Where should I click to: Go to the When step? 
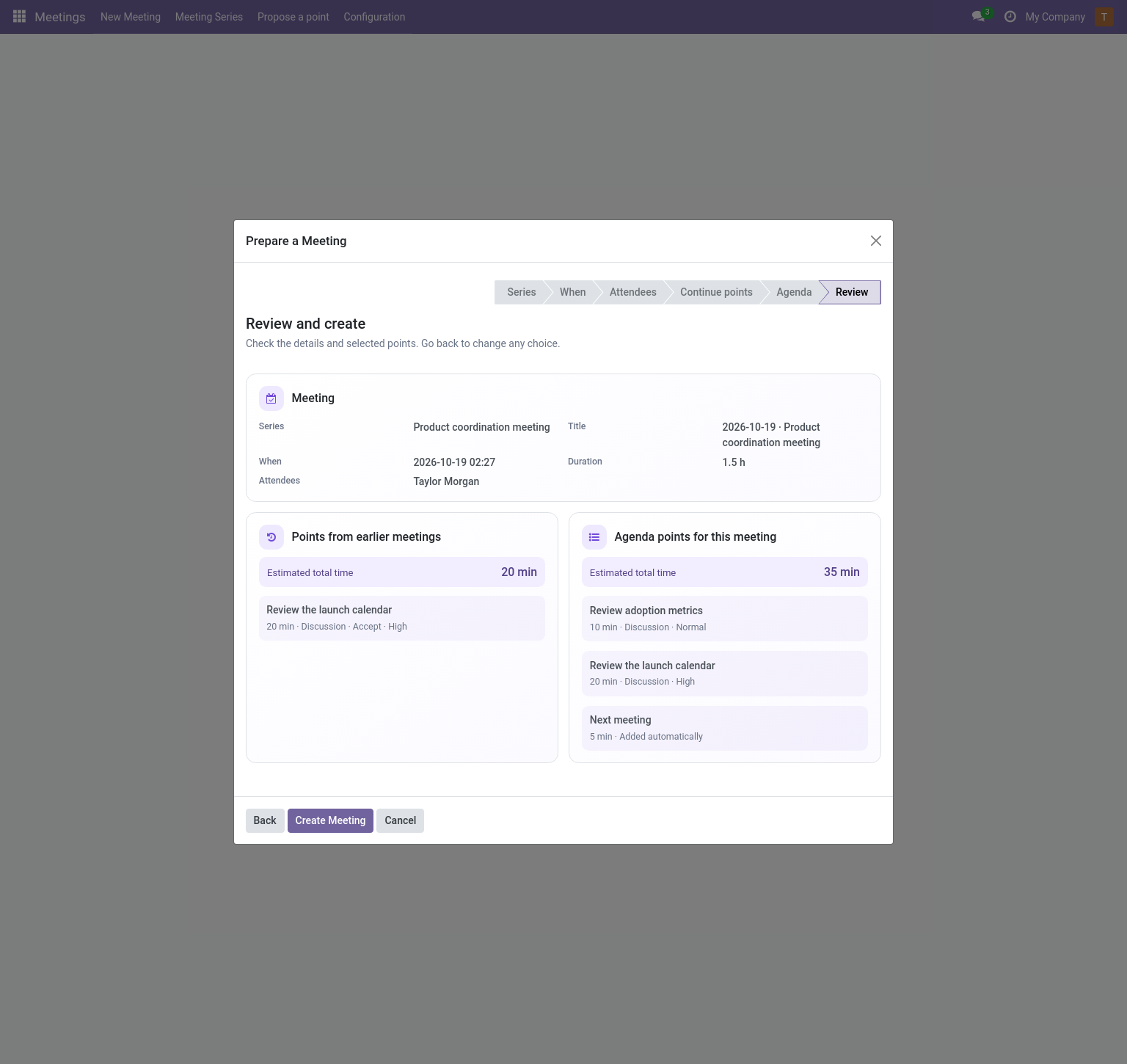pyautogui.click(x=572, y=292)
